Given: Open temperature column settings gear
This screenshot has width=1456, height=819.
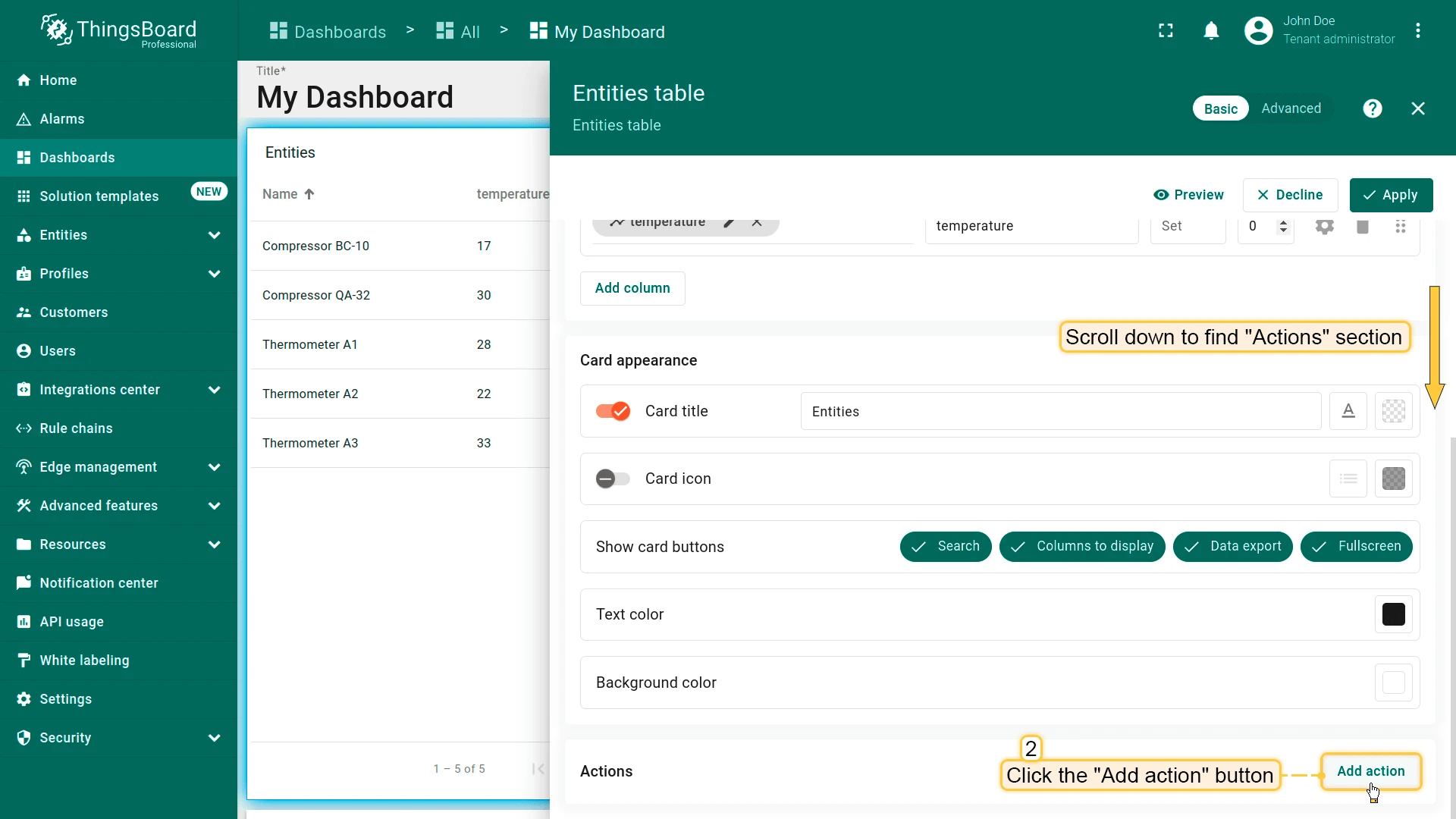Looking at the screenshot, I should click(1324, 227).
